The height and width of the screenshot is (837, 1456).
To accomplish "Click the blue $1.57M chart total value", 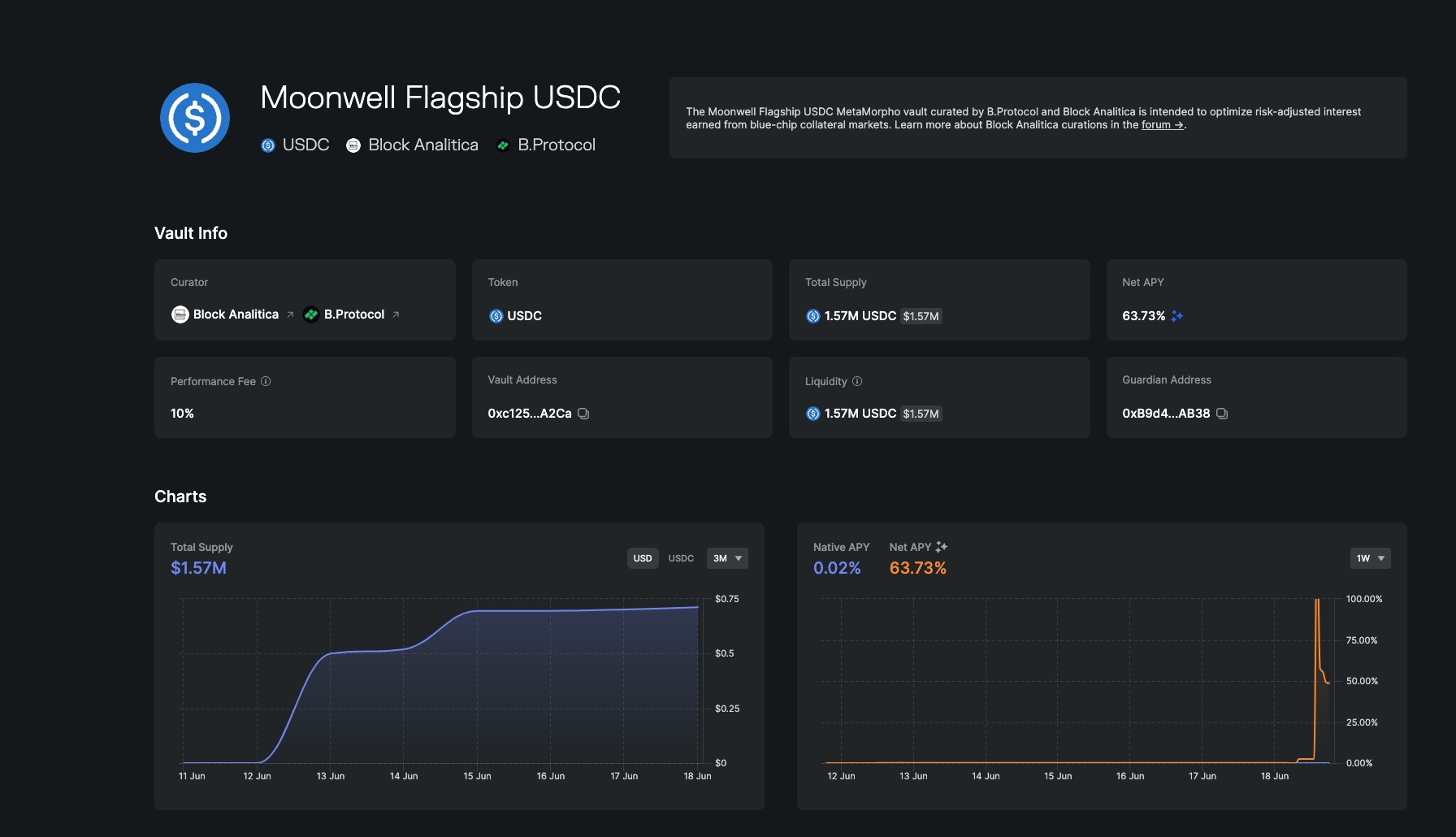I will point(198,568).
